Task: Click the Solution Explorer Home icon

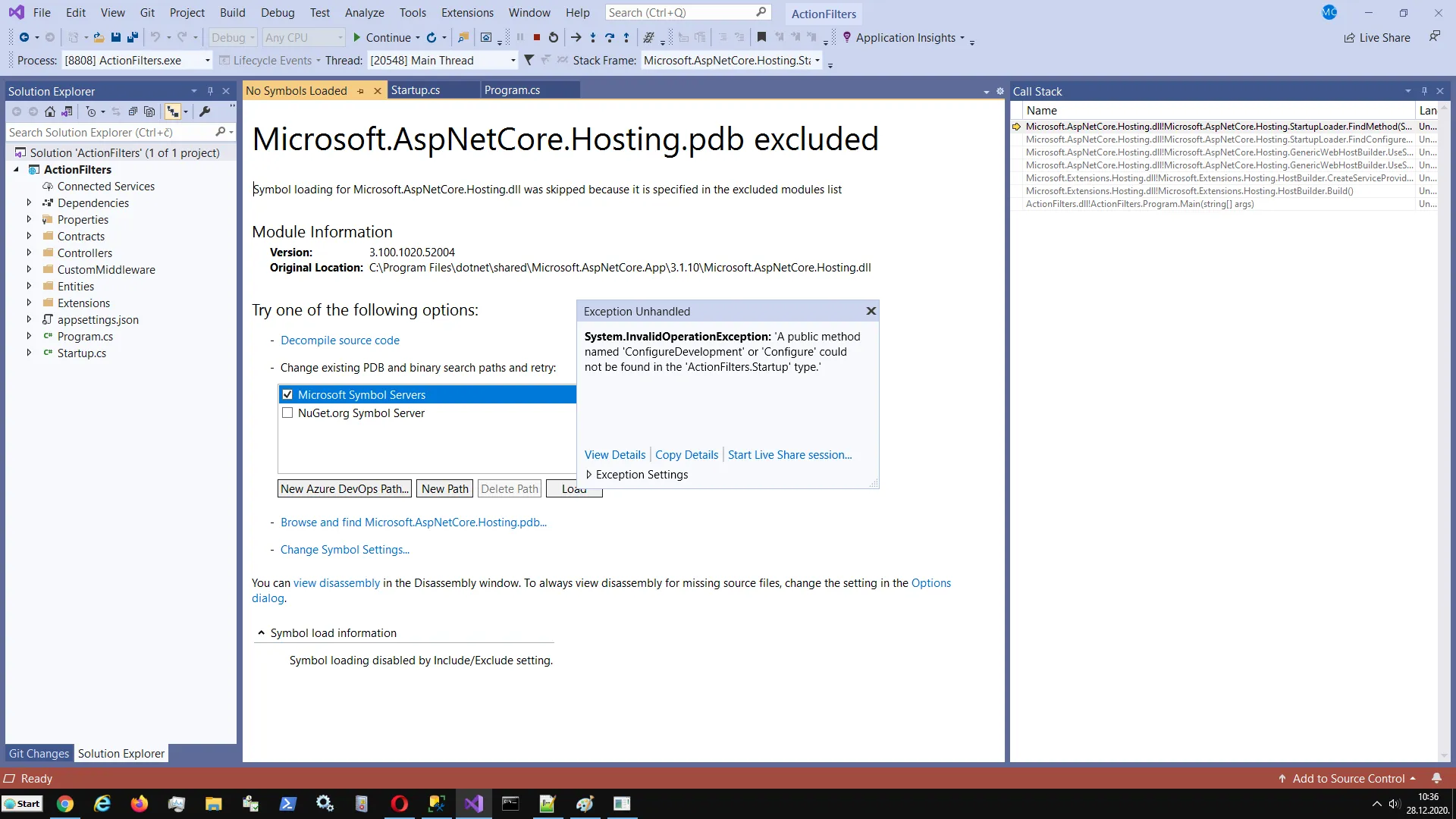Action: coord(50,111)
